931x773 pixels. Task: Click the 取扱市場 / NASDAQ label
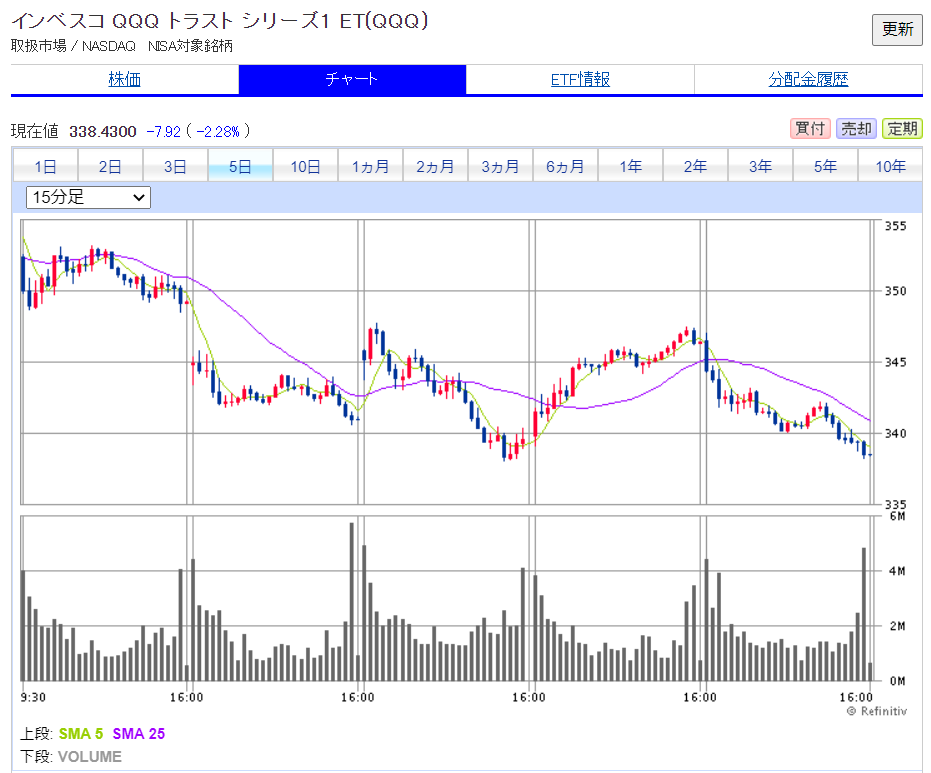(x=73, y=46)
